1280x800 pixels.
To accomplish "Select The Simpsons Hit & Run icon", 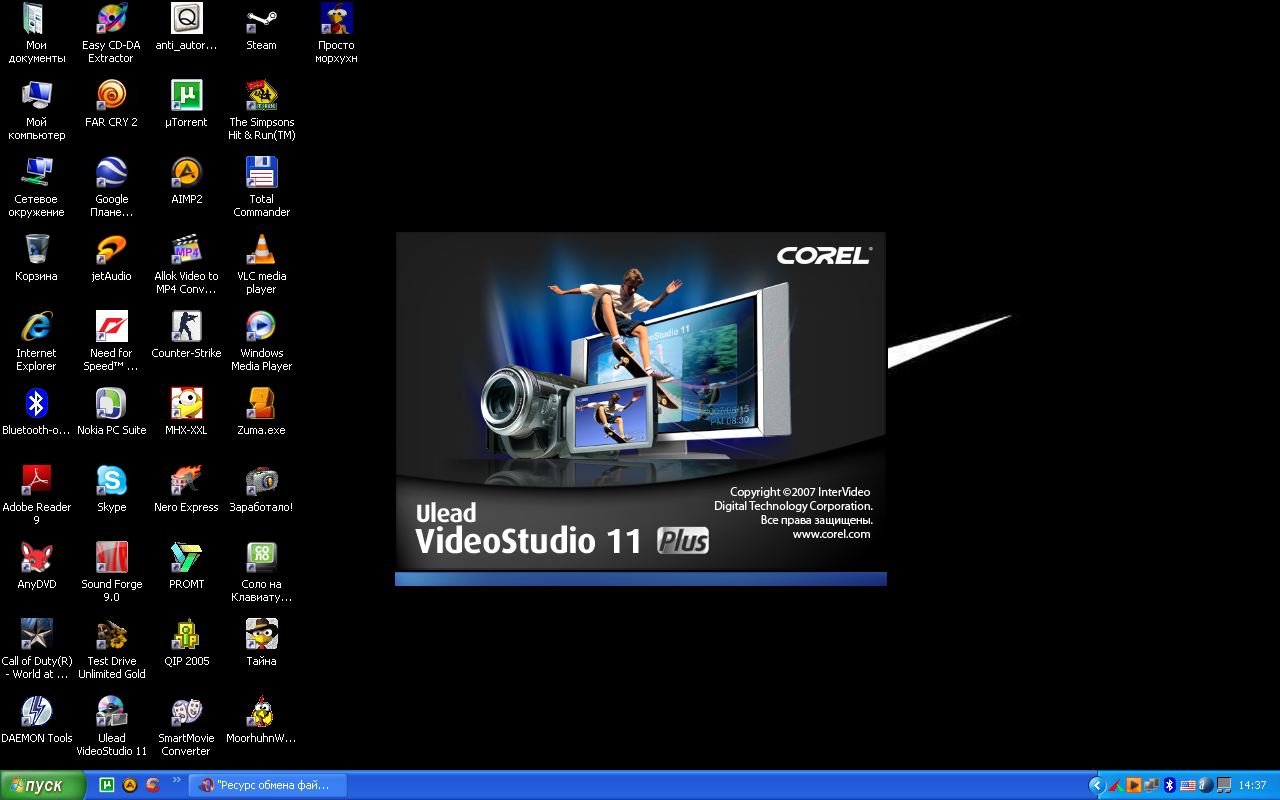I will (261, 96).
